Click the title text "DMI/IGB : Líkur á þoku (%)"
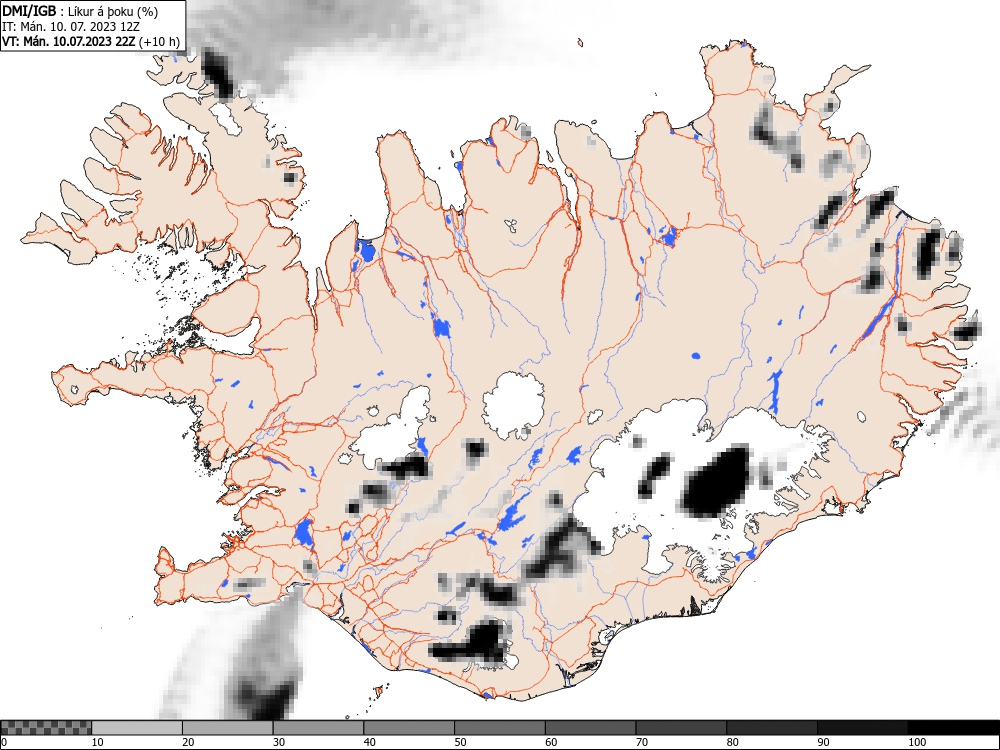 click(x=80, y=11)
